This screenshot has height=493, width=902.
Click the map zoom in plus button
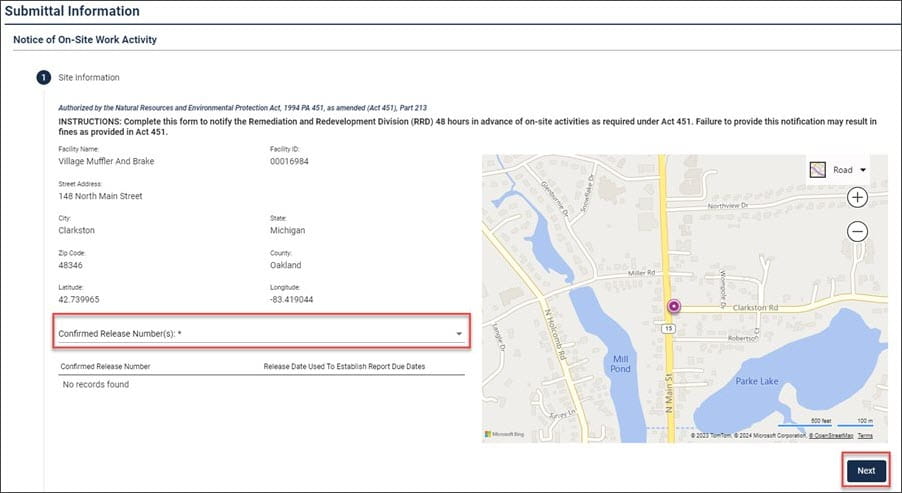pos(857,197)
